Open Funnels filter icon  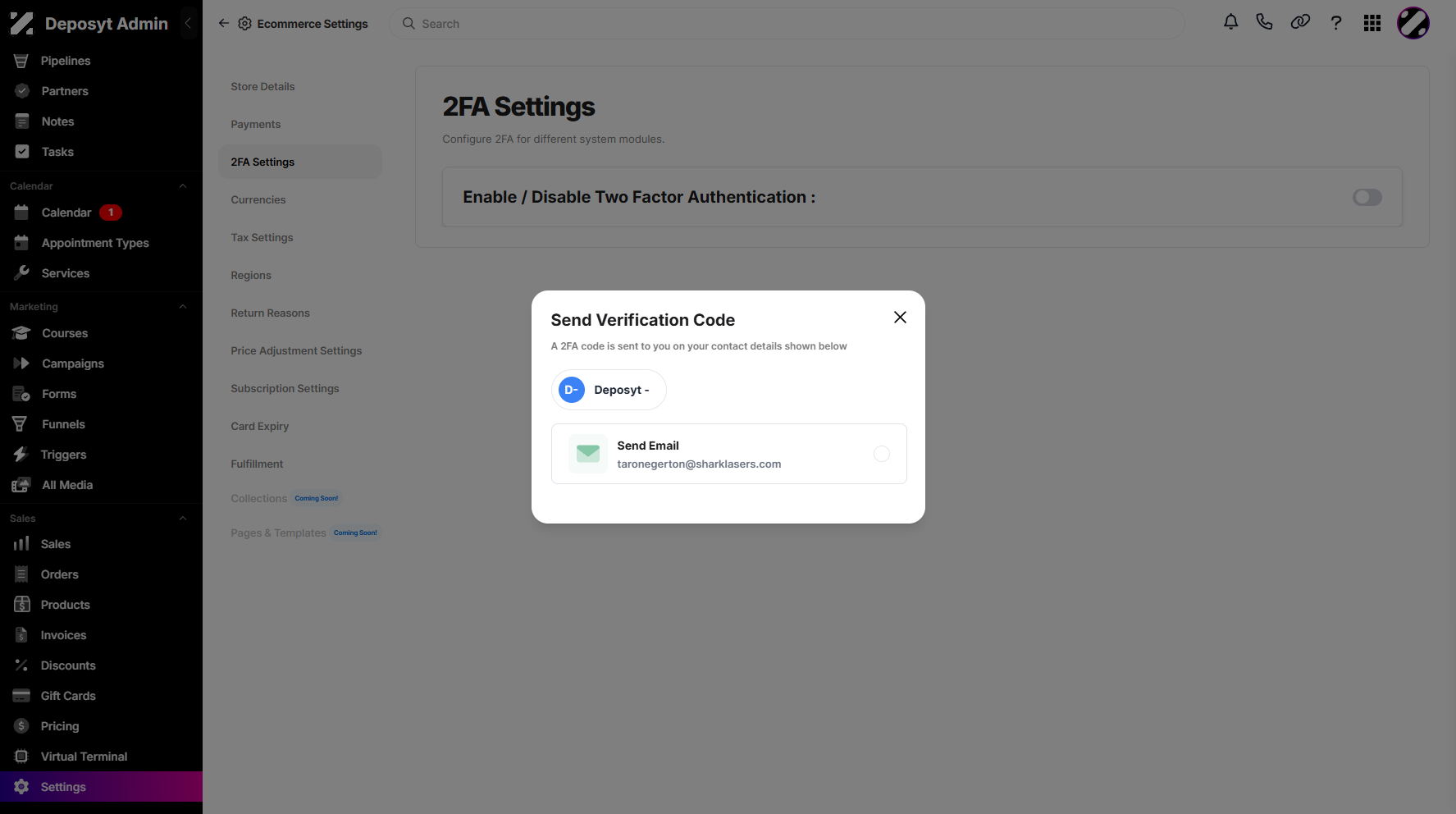21,424
